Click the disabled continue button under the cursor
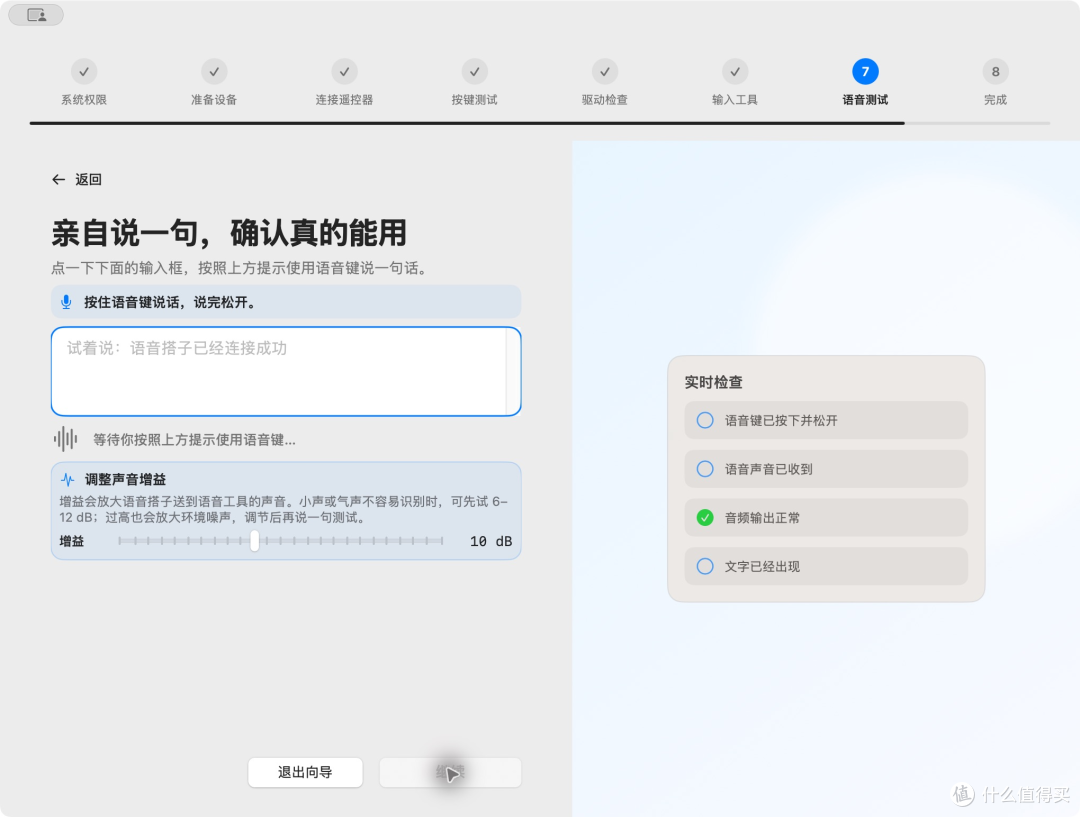This screenshot has width=1080, height=817. coord(450,772)
